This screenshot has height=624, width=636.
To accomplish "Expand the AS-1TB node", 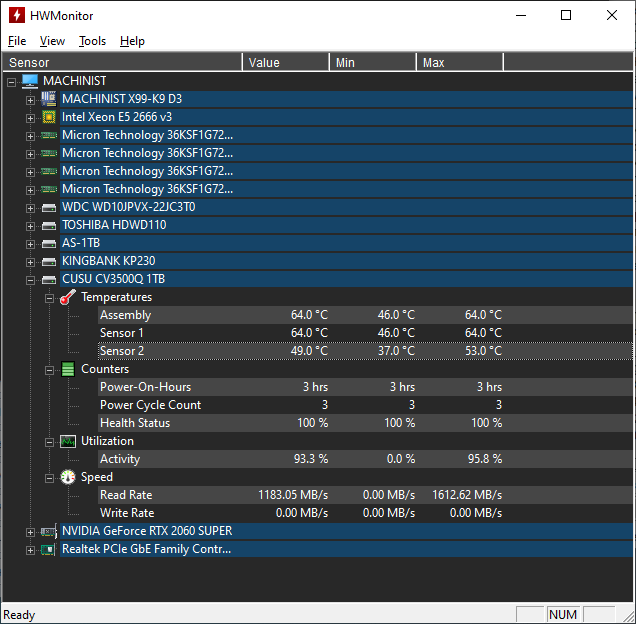I will (x=30, y=244).
